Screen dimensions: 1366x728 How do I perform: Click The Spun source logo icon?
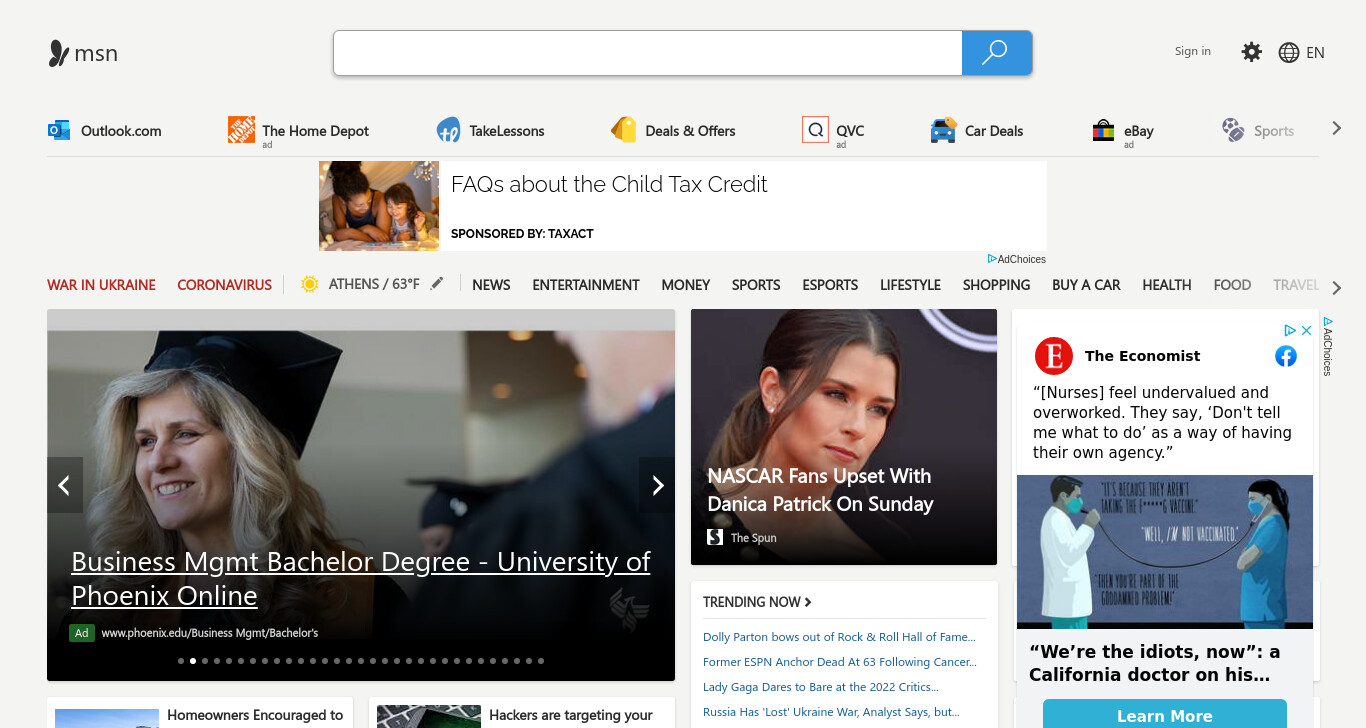715,537
